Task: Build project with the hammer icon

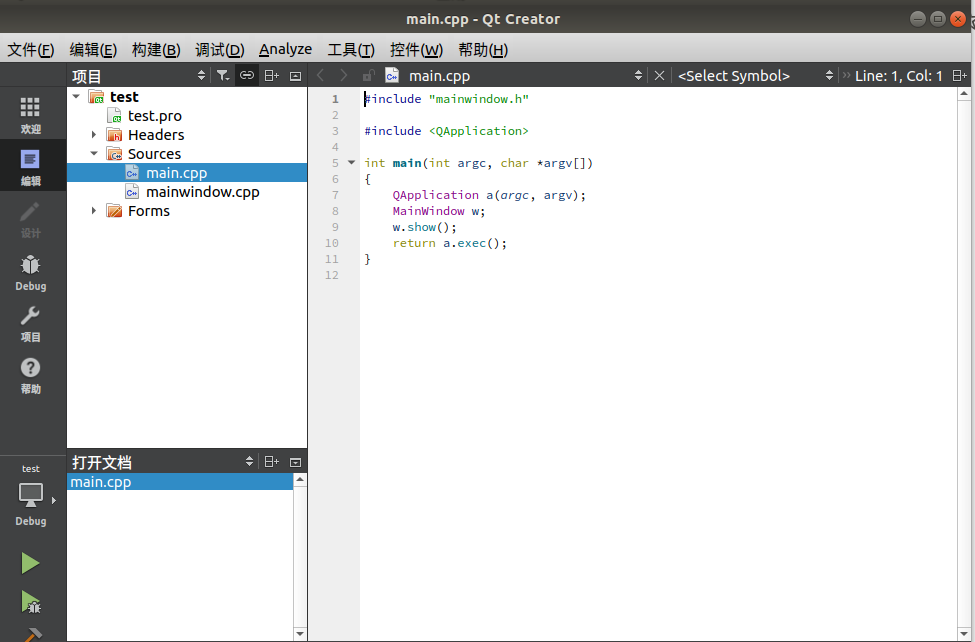Action: click(30, 635)
